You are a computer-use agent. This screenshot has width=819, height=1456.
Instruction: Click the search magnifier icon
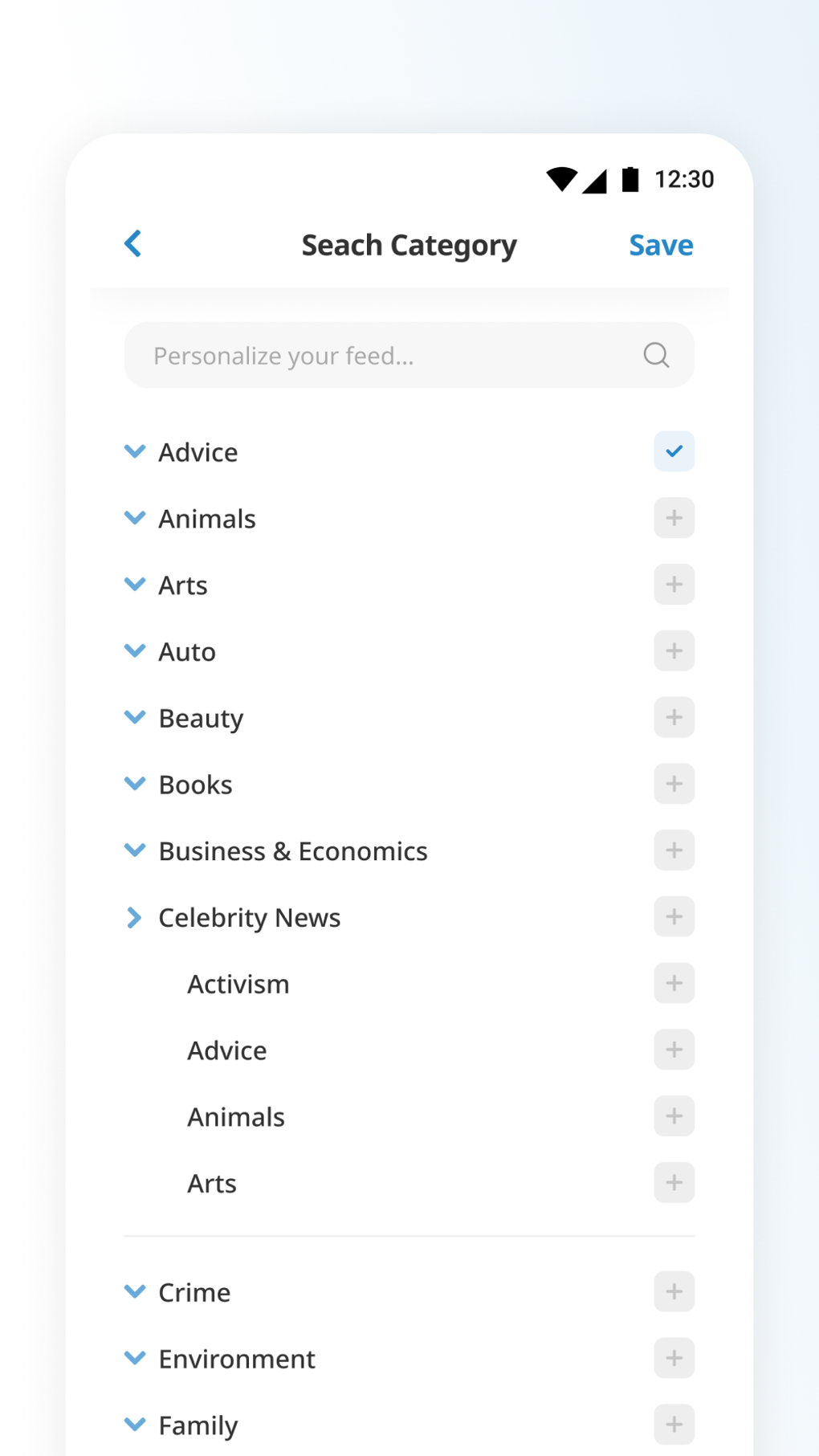point(656,355)
